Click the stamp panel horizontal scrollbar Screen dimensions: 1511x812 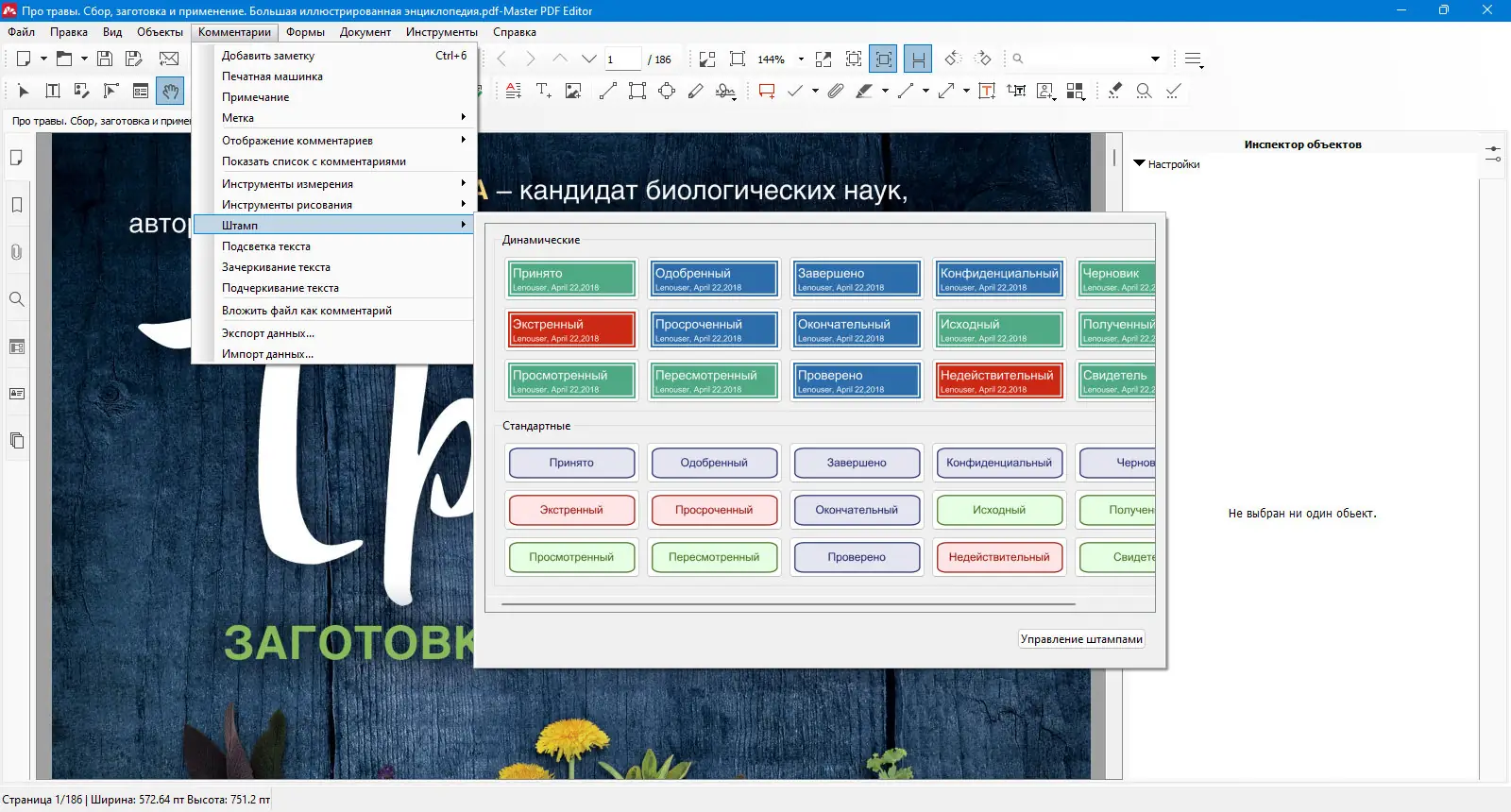[789, 603]
